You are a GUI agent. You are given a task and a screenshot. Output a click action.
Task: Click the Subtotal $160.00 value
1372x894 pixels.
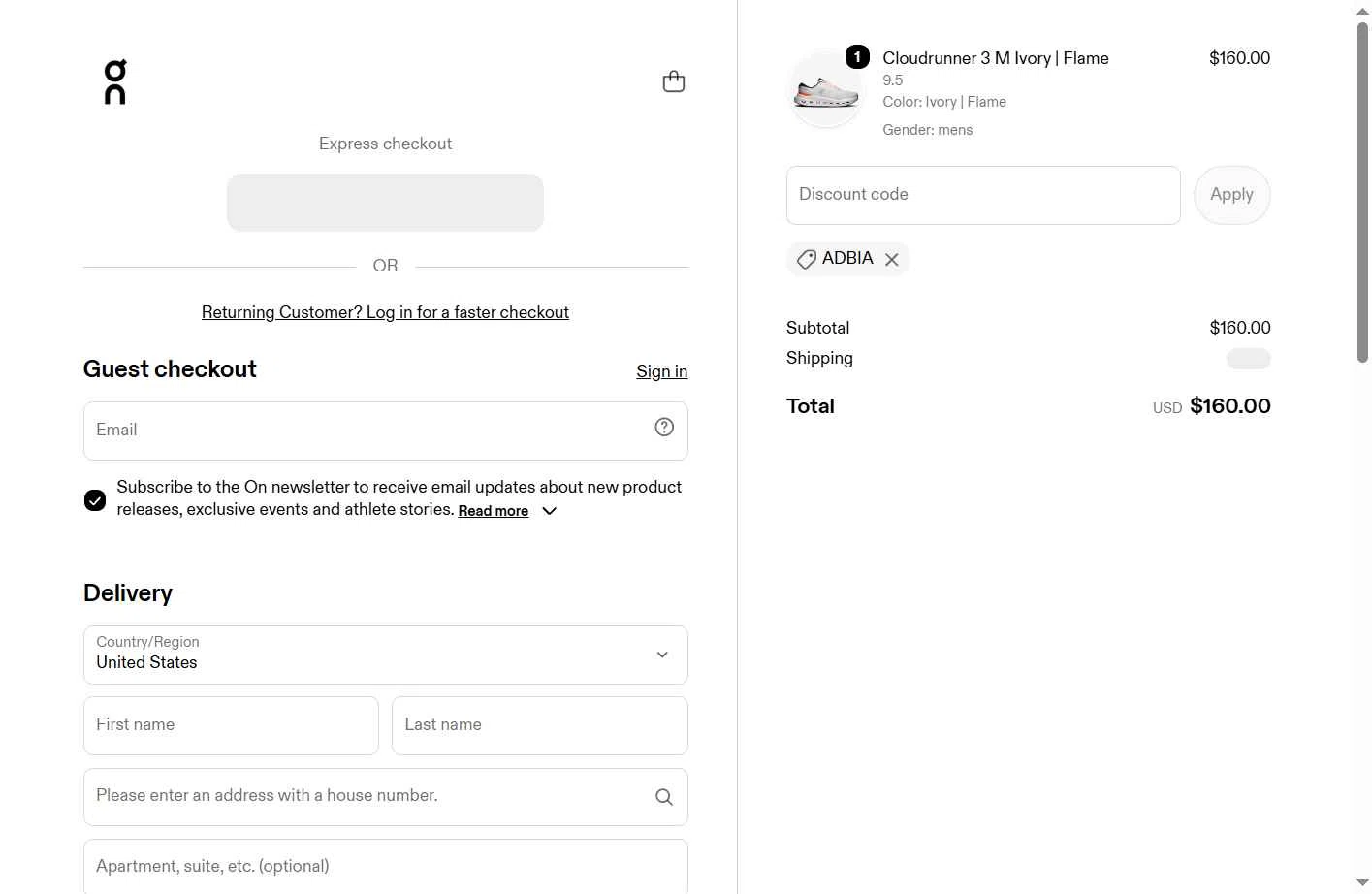1240,328
